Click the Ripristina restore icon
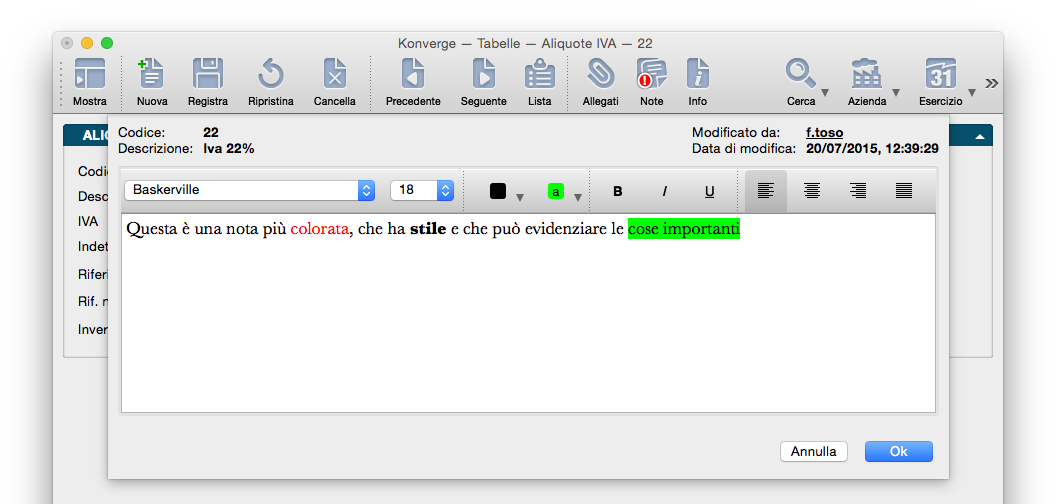The height and width of the screenshot is (504, 1059). coord(270,75)
